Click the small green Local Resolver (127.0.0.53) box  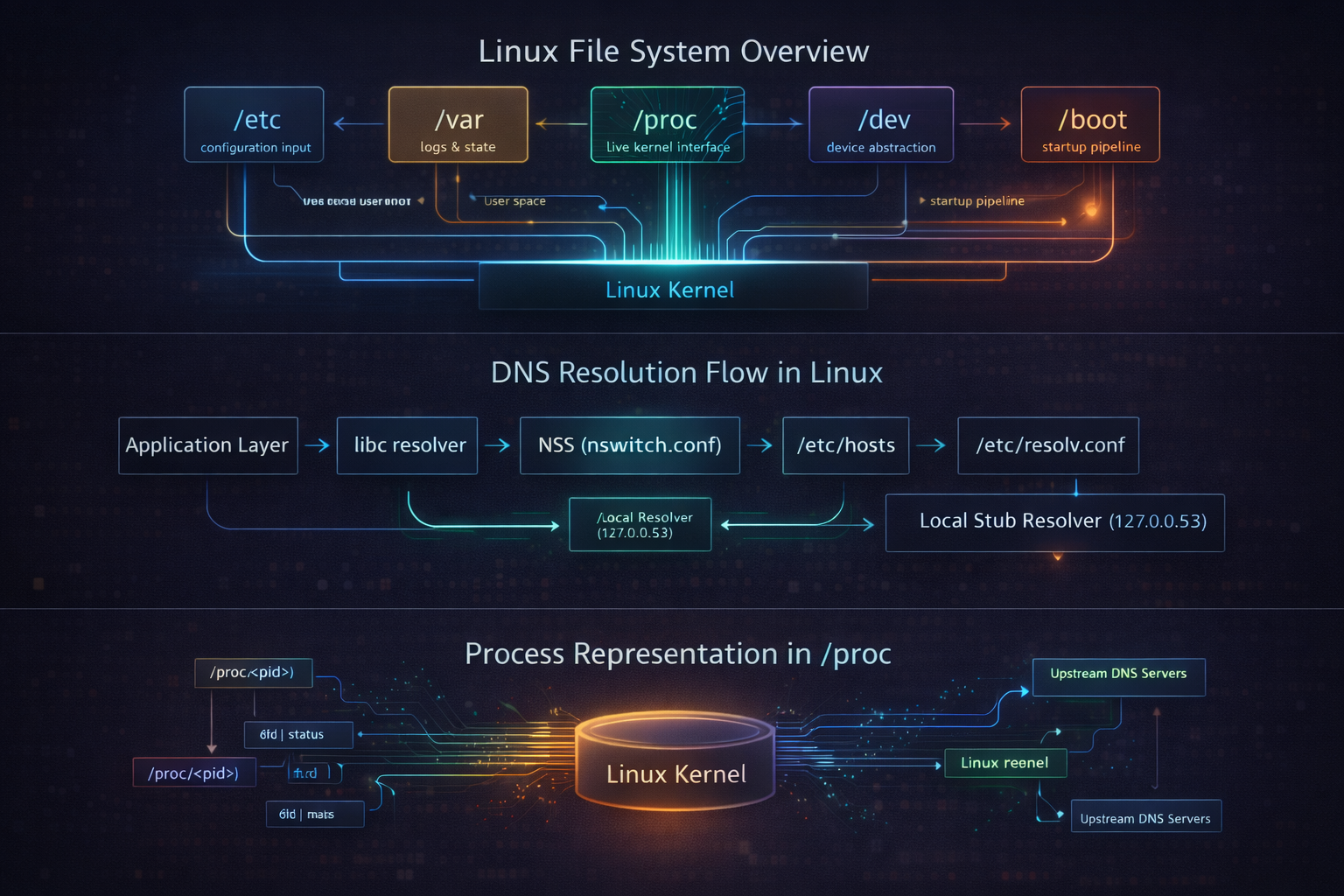tap(640, 524)
